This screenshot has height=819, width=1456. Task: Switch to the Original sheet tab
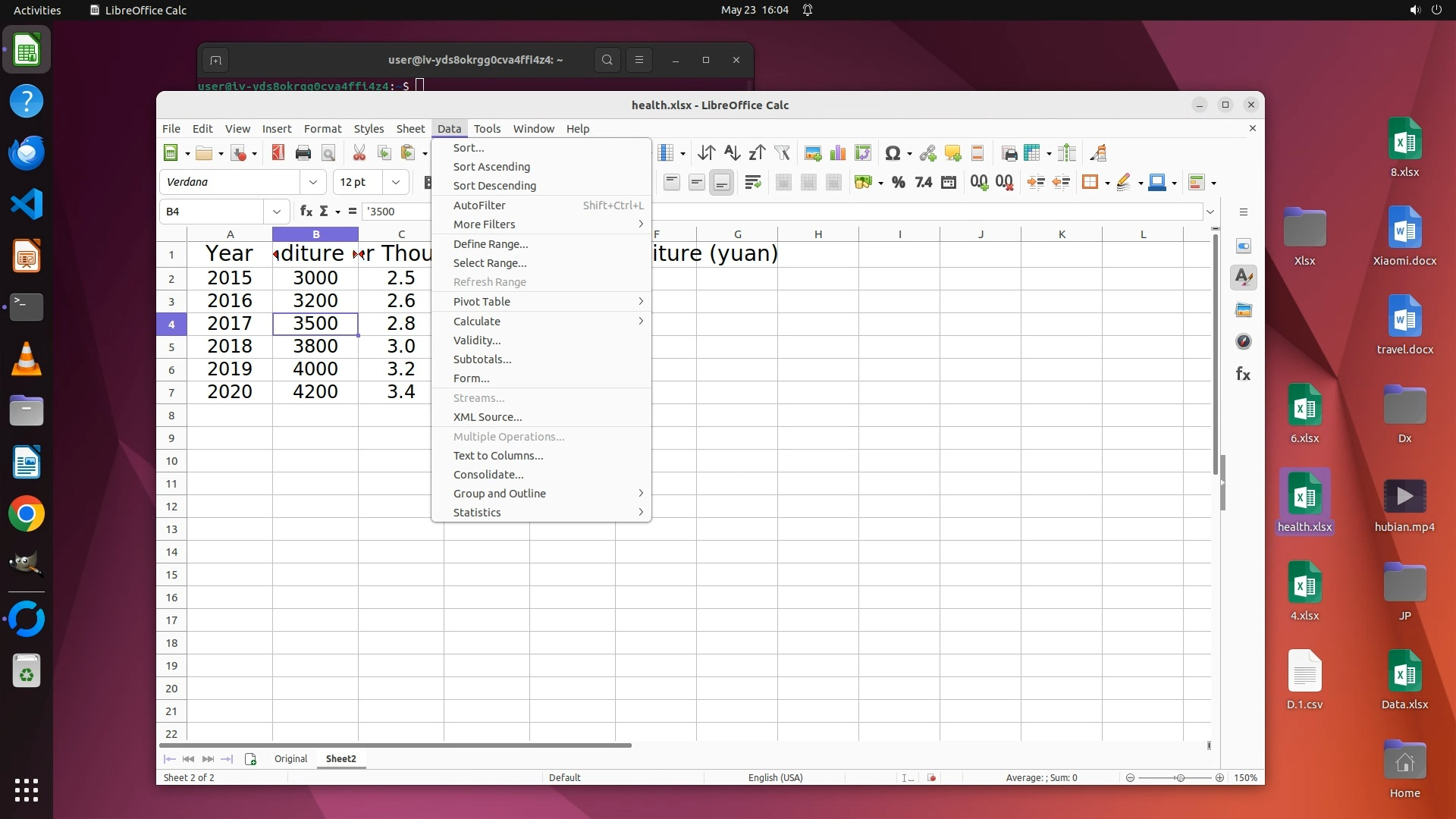(x=290, y=759)
